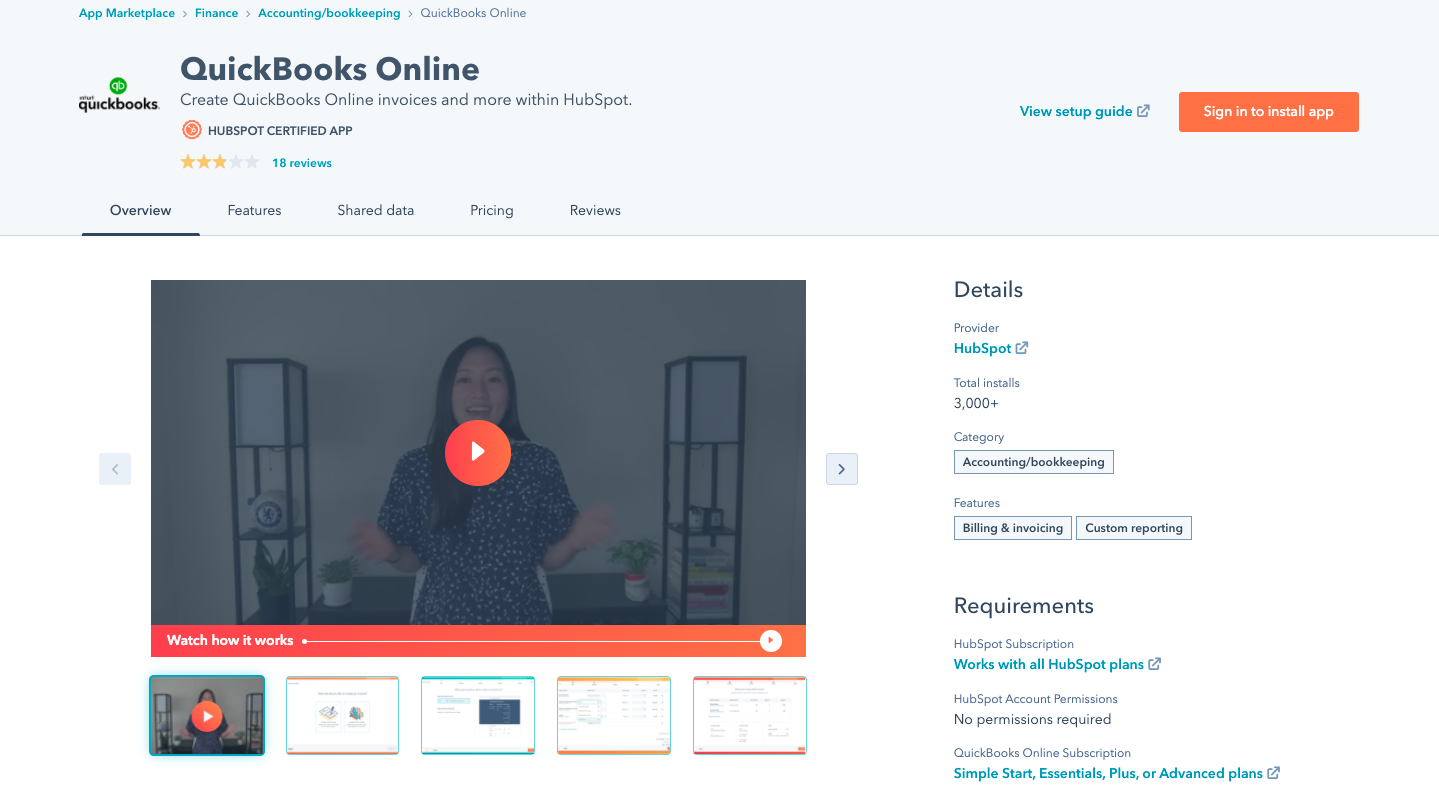Click external link icon after Works with all HubSpot plans
Viewport: 1439px width, 788px height.
1155,664
